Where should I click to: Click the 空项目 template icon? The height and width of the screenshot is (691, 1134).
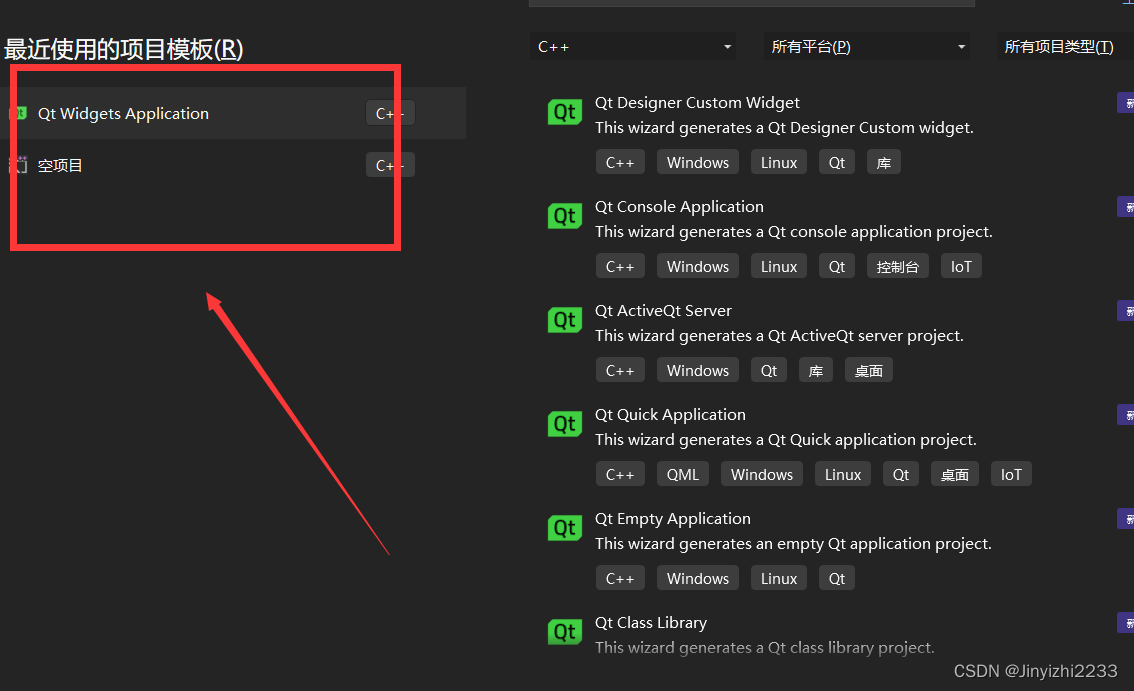click(x=19, y=165)
